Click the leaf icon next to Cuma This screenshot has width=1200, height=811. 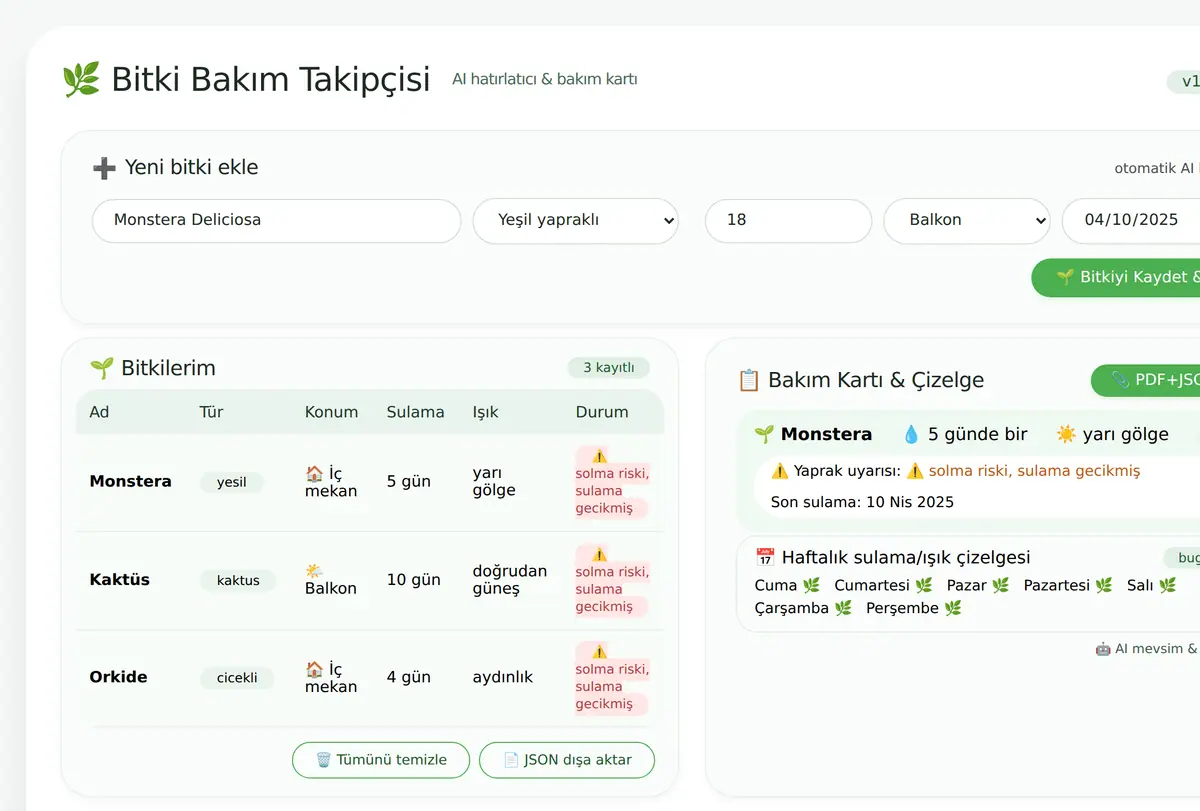[811, 585]
